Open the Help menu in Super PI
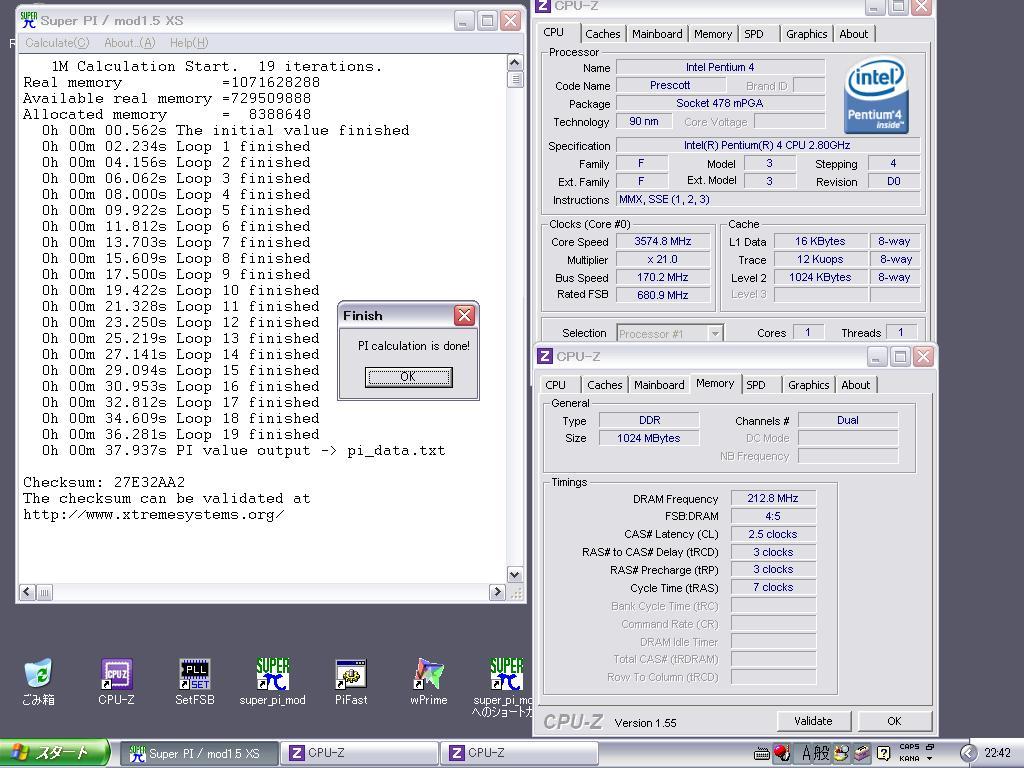 point(189,42)
